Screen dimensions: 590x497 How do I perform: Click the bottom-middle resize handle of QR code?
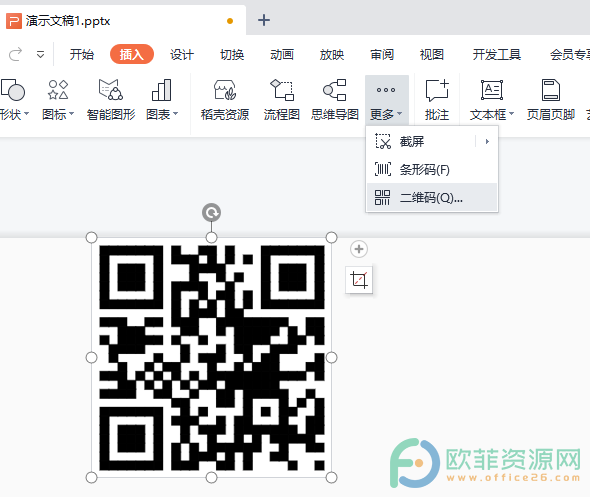coord(211,477)
